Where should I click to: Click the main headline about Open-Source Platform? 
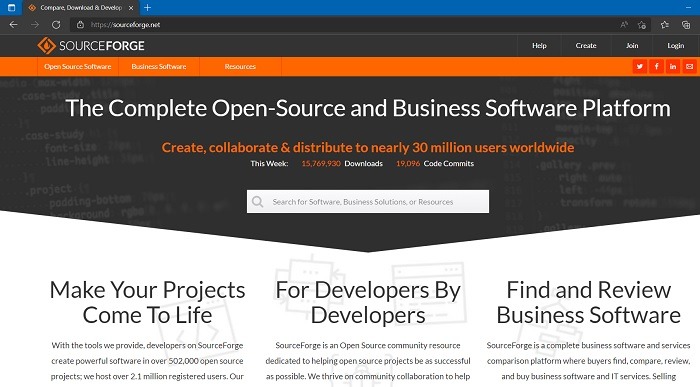pyautogui.click(x=368, y=108)
